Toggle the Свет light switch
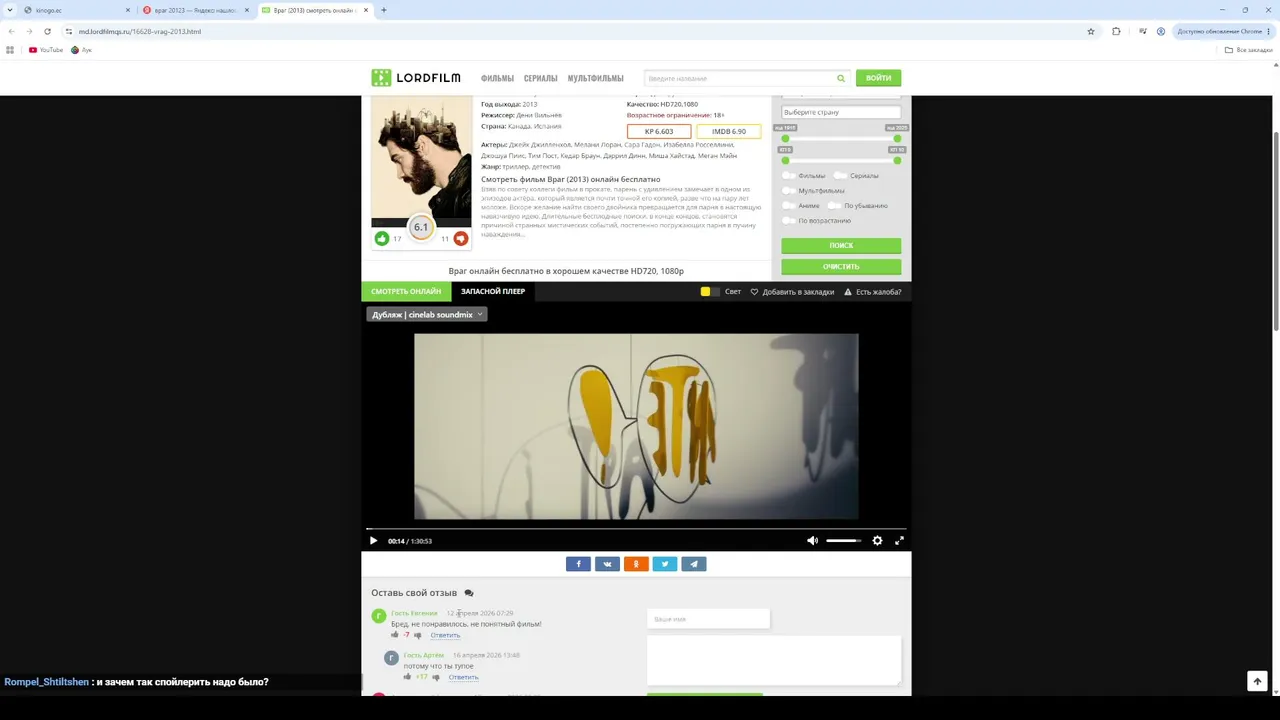Image resolution: width=1280 pixels, height=720 pixels. 710,292
